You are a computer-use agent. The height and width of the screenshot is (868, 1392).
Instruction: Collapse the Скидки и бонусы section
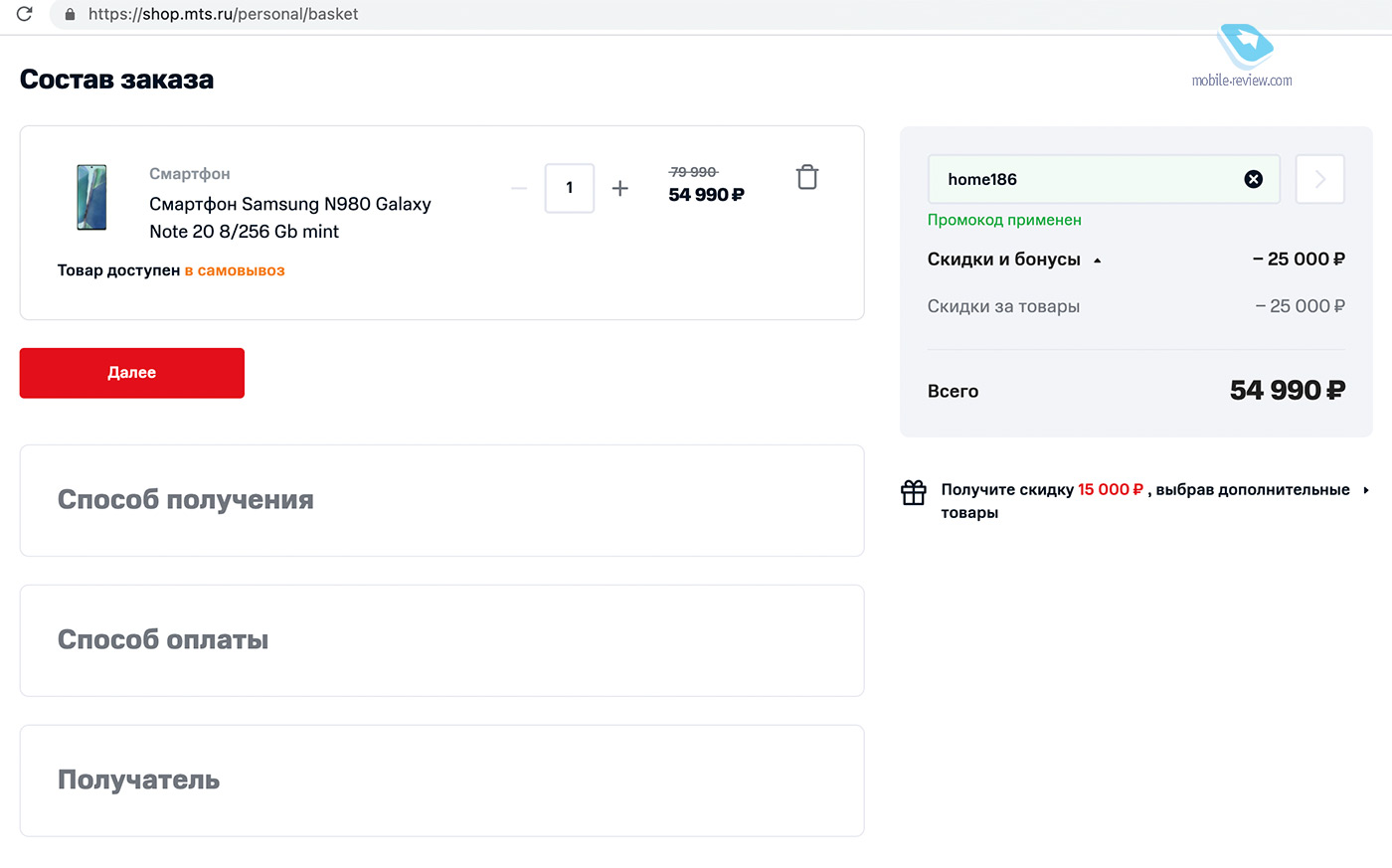click(1098, 260)
